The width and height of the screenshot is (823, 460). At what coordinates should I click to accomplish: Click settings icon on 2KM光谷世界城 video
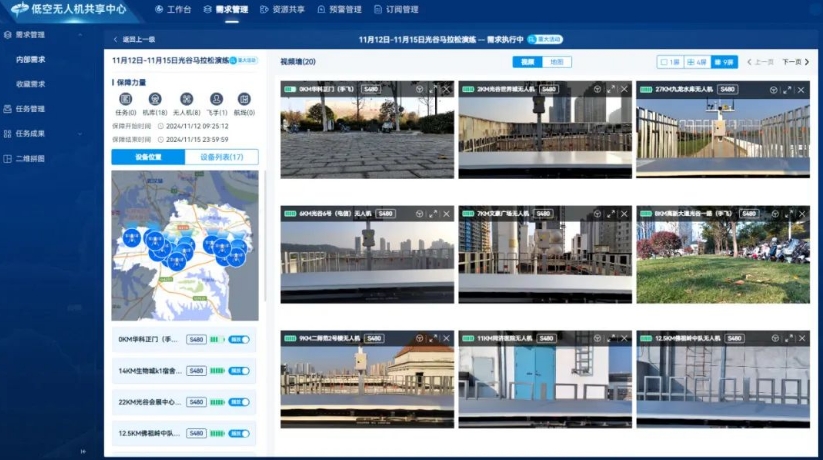[598, 89]
